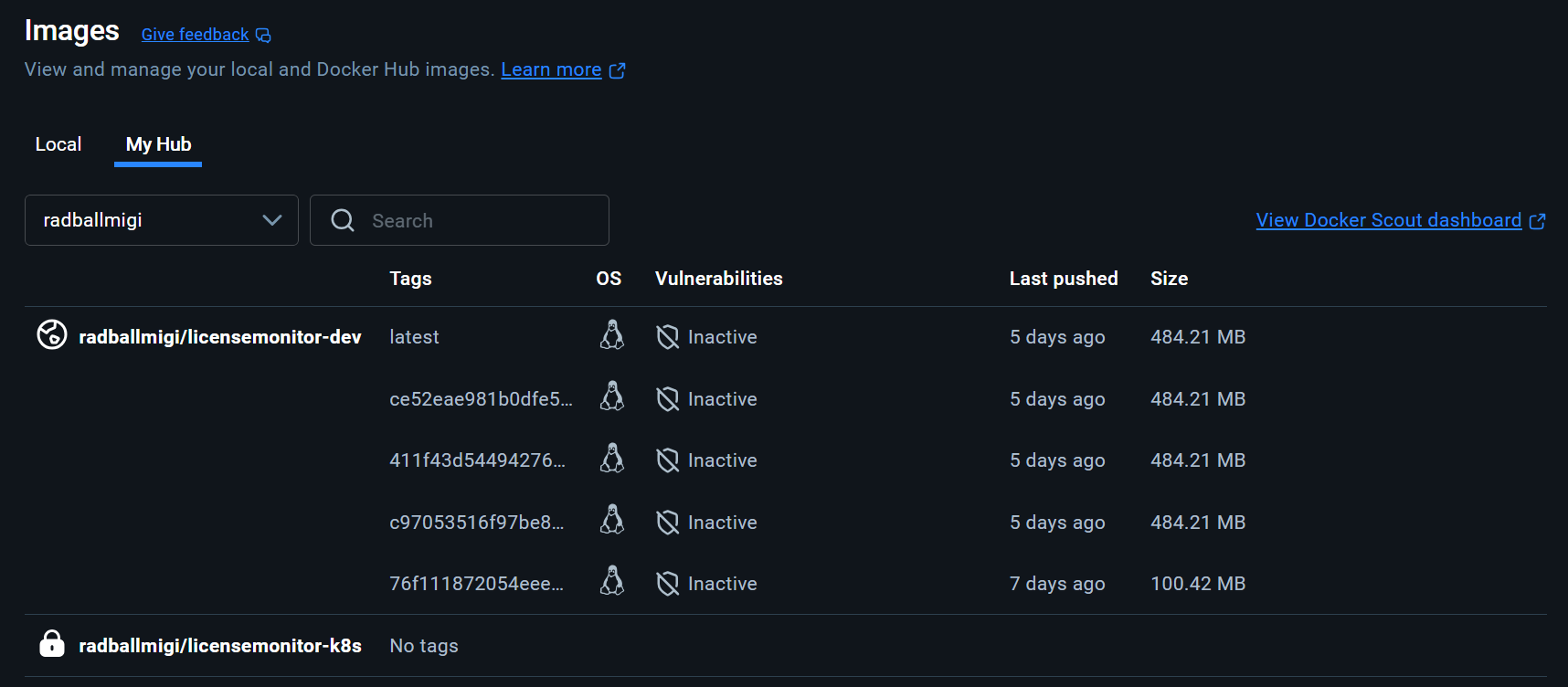
Task: Click Inactive status in 76f111872054eee row
Action: pyautogui.click(x=723, y=584)
